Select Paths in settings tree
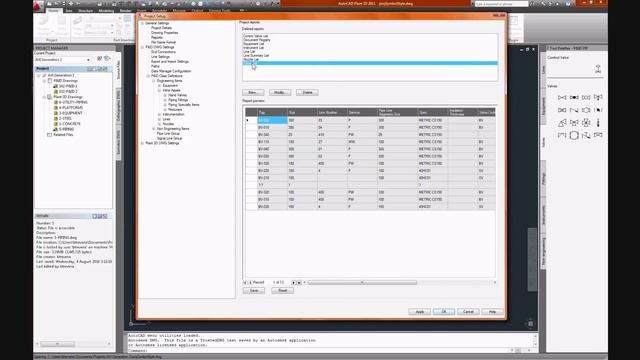Viewport: 640px width, 360px height. (155, 66)
